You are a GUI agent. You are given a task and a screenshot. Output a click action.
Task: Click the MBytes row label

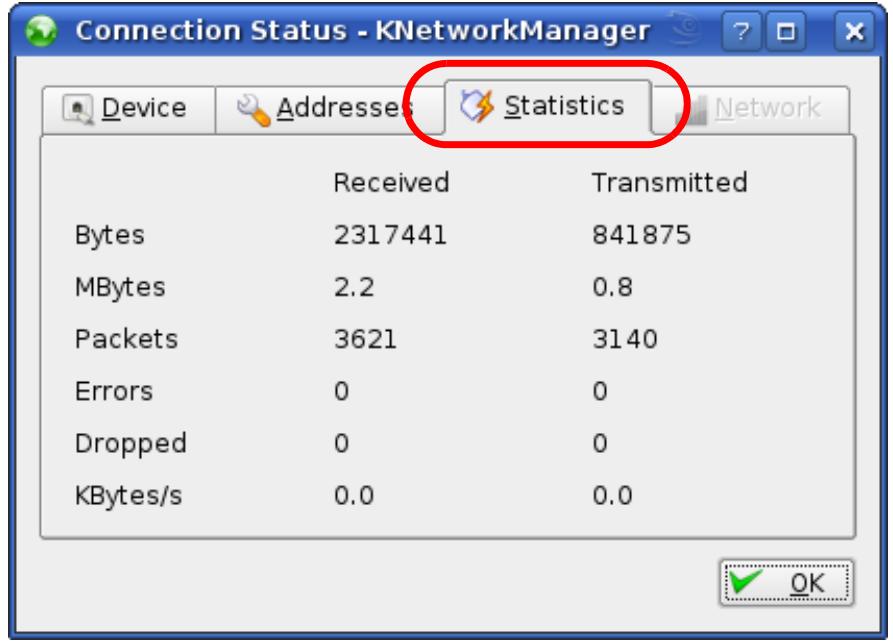(x=120, y=288)
